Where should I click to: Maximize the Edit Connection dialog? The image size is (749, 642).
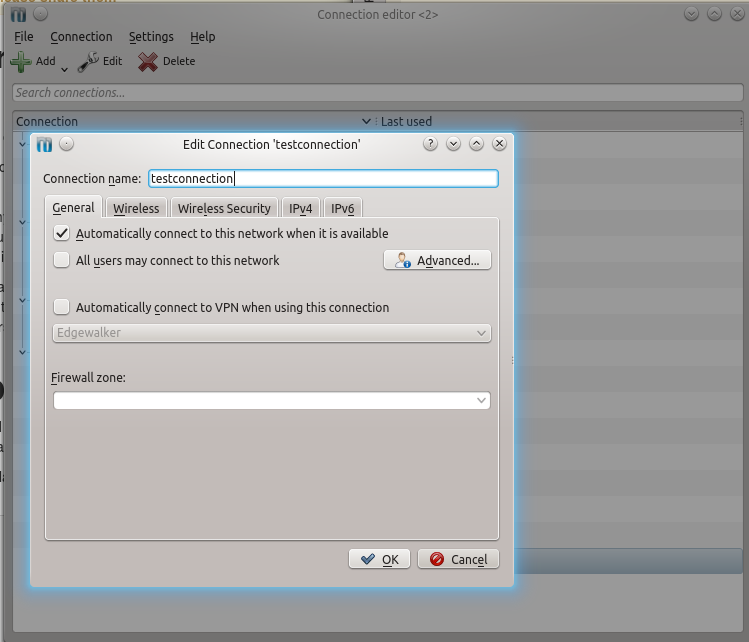click(476, 144)
